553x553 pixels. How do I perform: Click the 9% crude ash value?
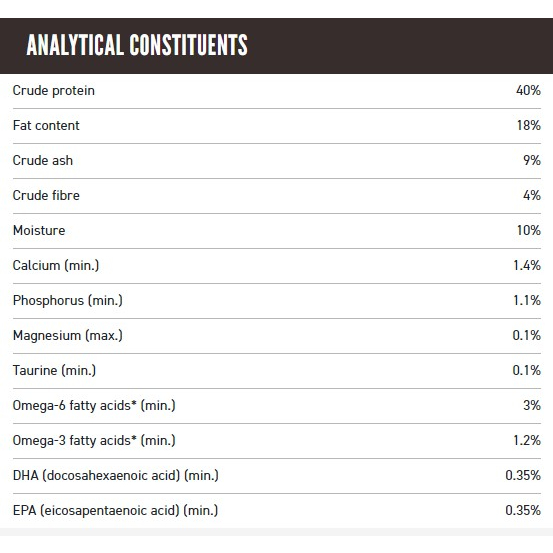click(531, 160)
